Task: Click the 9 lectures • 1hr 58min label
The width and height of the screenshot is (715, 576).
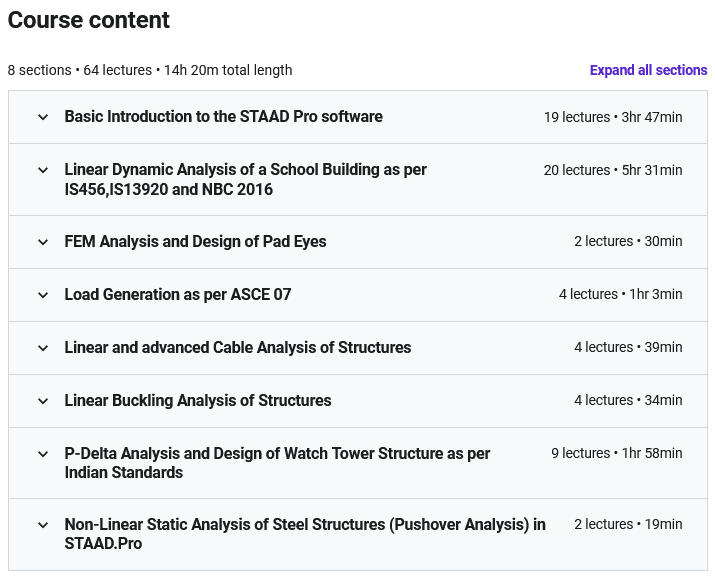Action: point(616,454)
